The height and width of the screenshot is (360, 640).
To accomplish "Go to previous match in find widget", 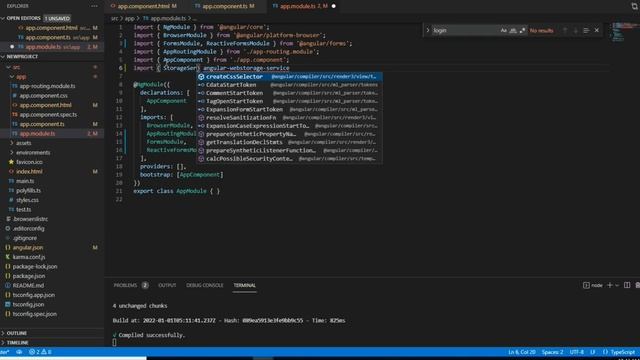I will coord(565,30).
